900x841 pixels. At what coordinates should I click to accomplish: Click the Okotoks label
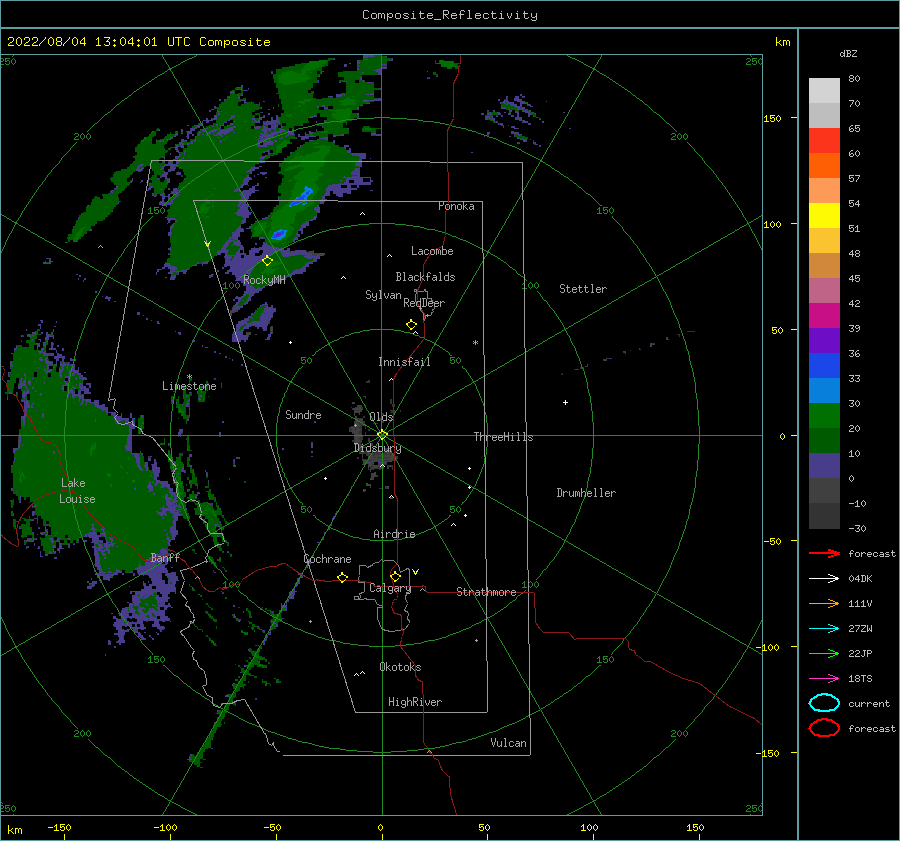click(x=400, y=667)
